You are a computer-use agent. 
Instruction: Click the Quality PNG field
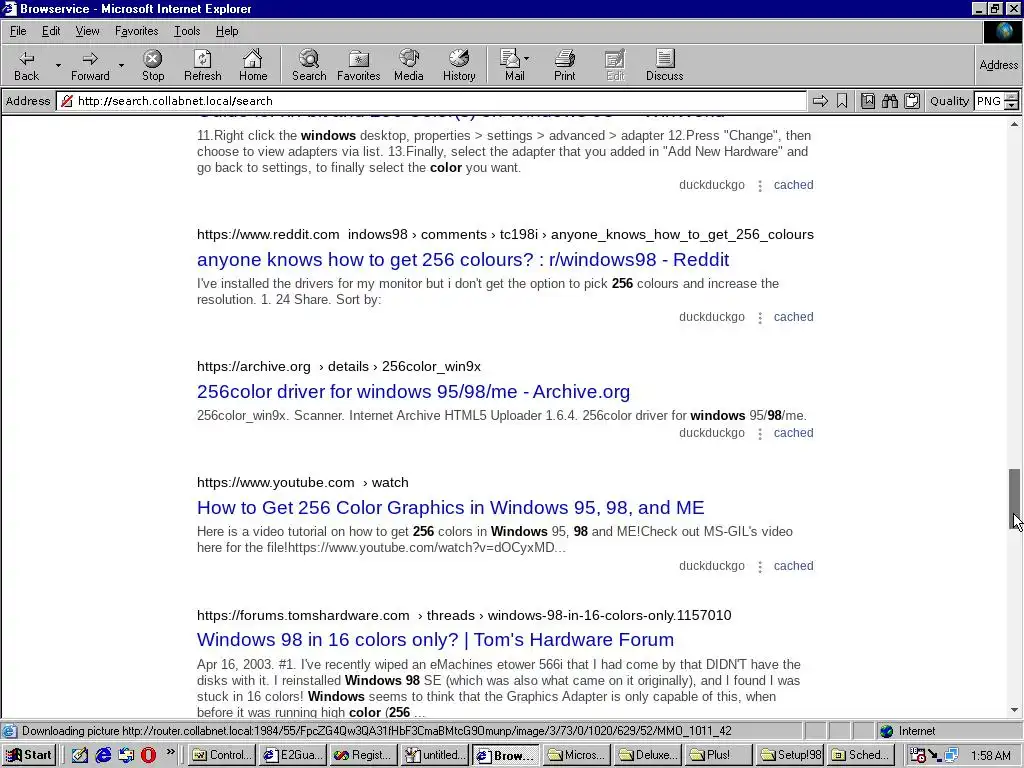click(x=989, y=101)
